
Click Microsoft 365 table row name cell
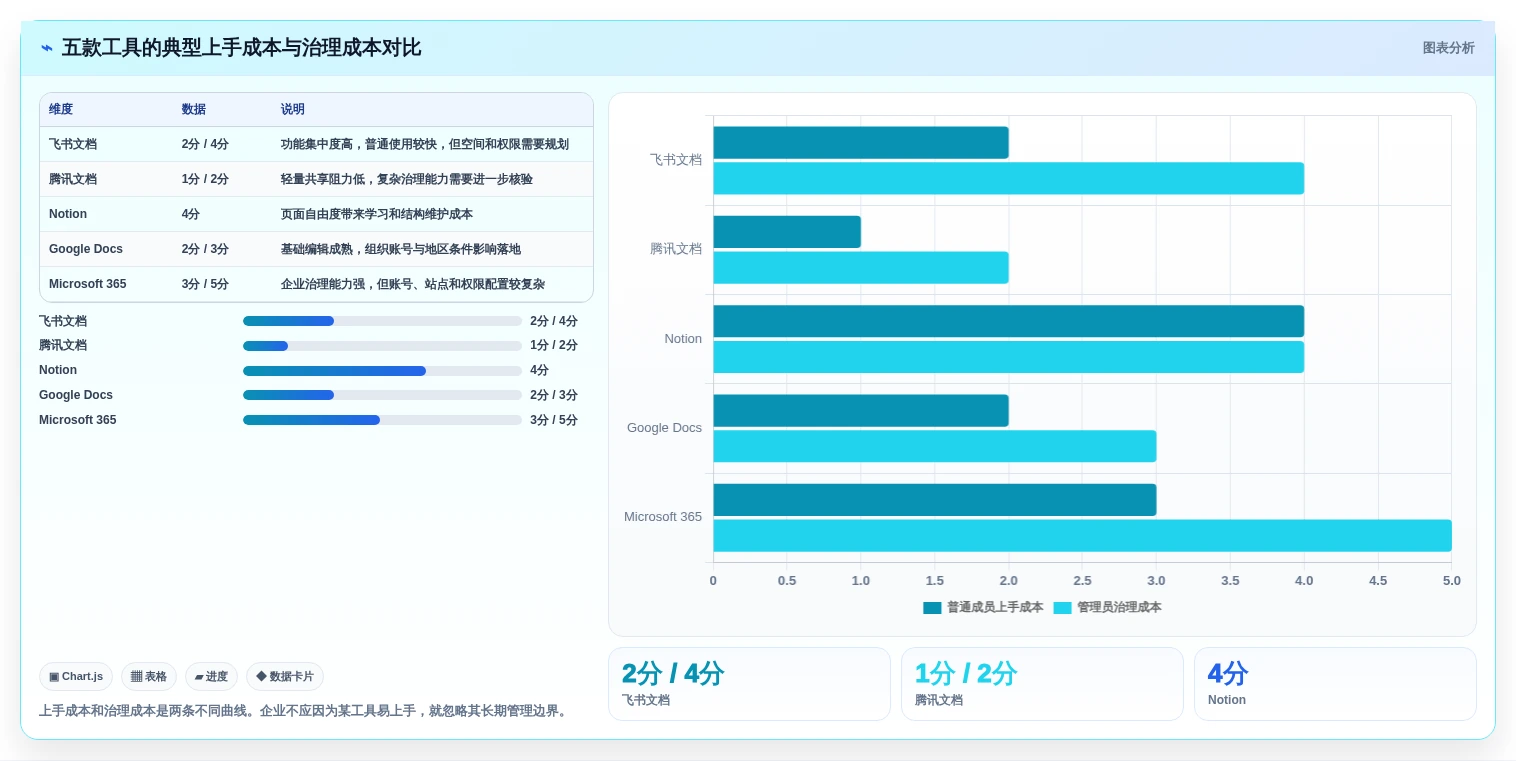(x=88, y=284)
